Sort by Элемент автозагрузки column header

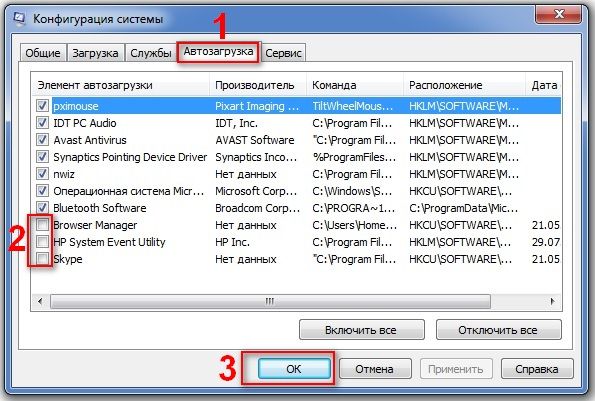[121, 85]
